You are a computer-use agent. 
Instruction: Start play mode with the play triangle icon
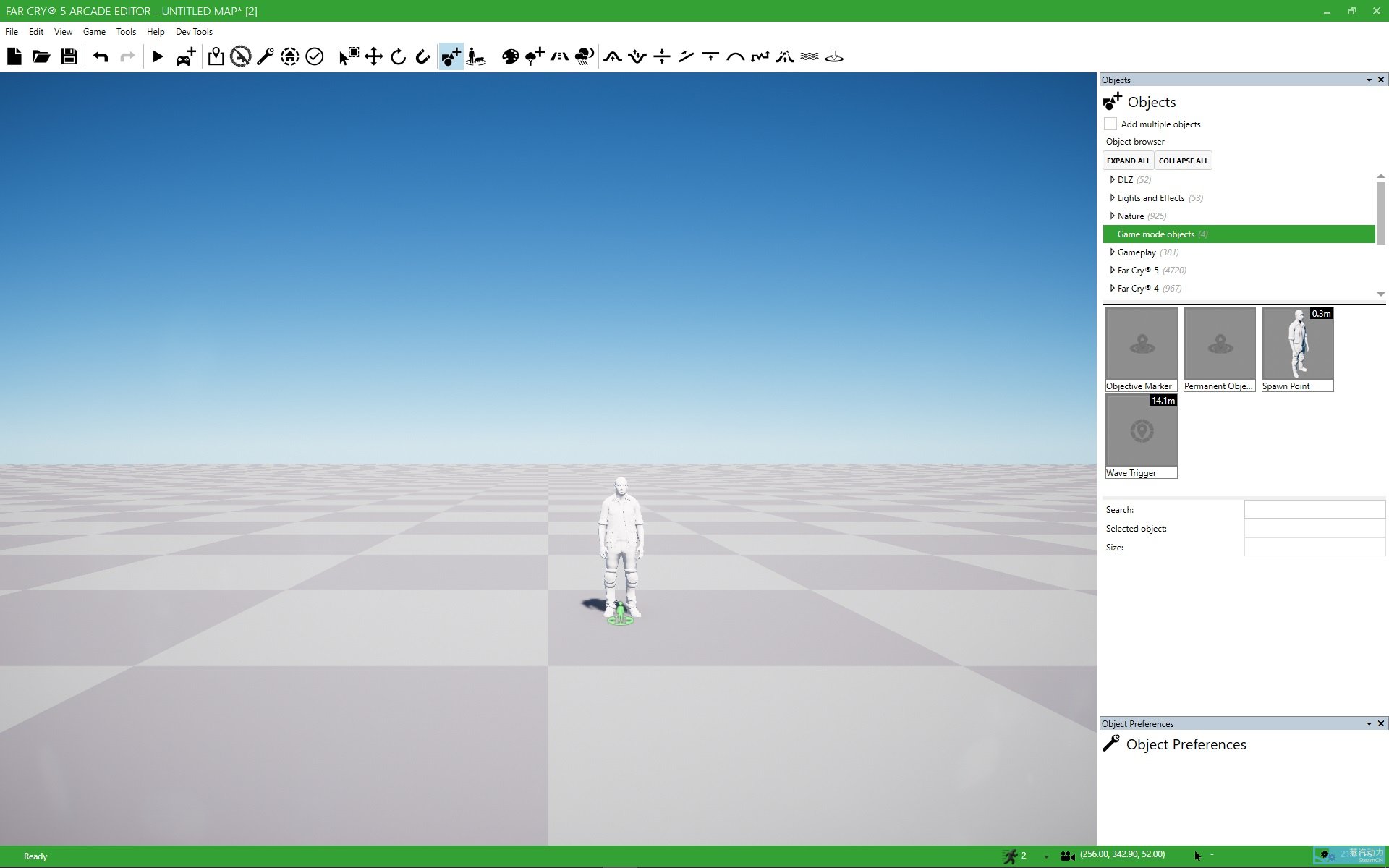[x=158, y=56]
